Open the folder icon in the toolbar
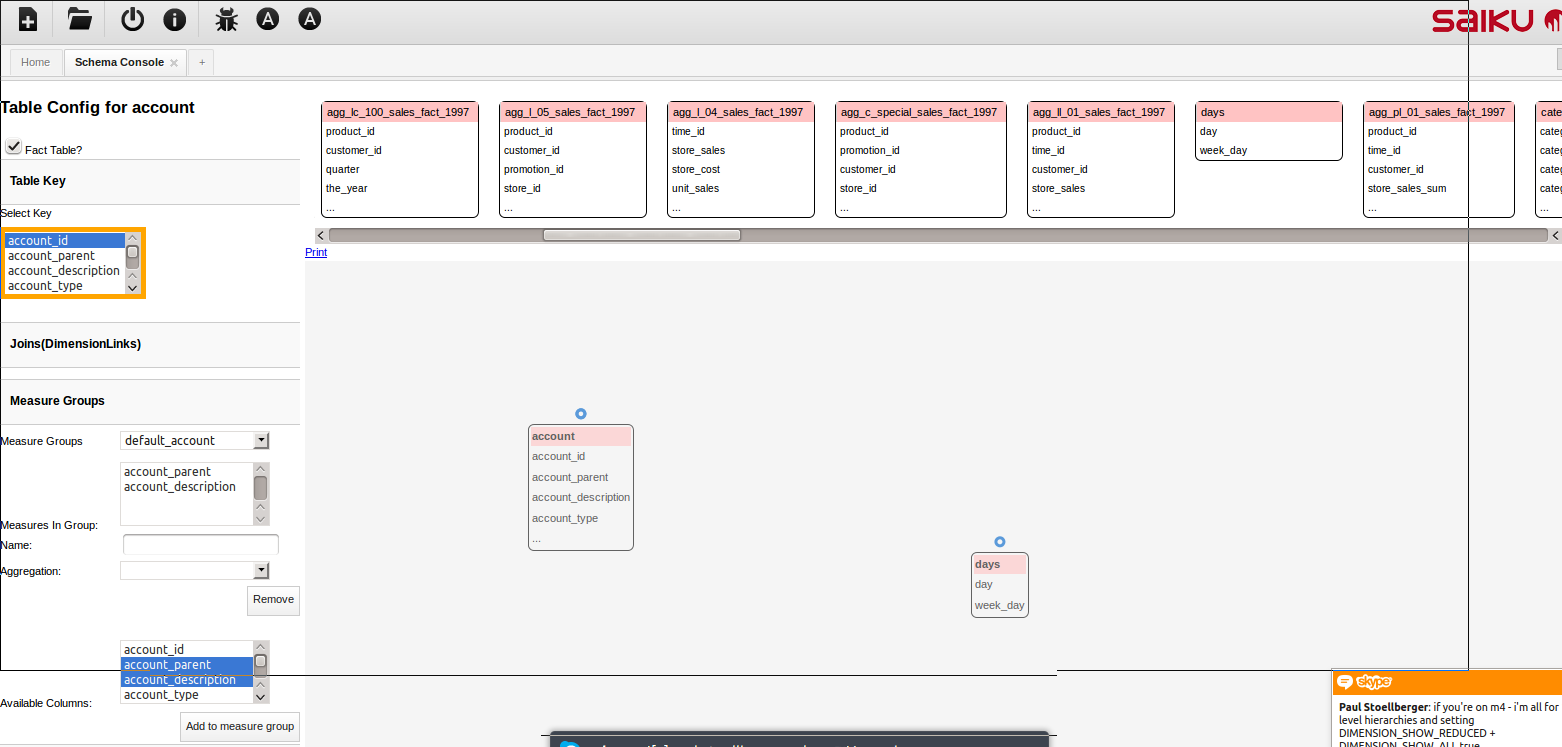 [80, 19]
